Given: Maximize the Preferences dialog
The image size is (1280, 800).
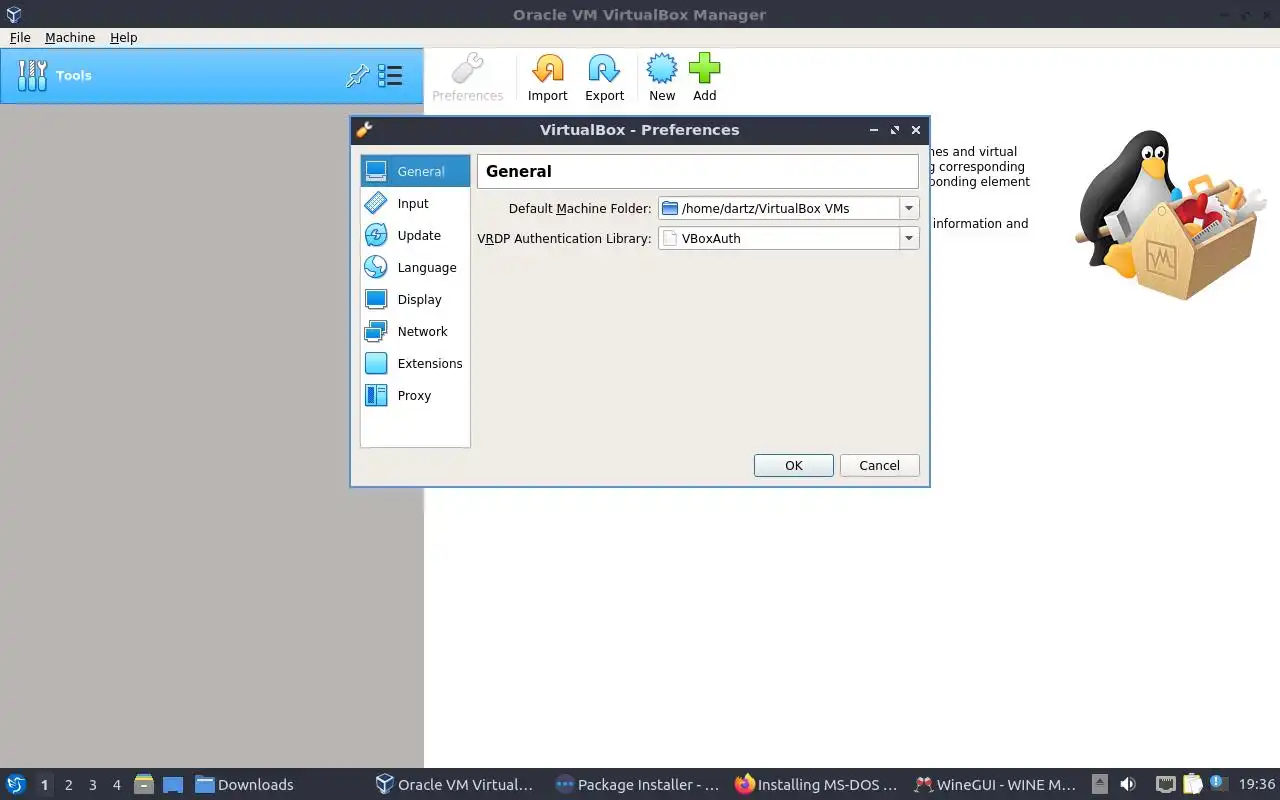Looking at the screenshot, I should tap(895, 130).
